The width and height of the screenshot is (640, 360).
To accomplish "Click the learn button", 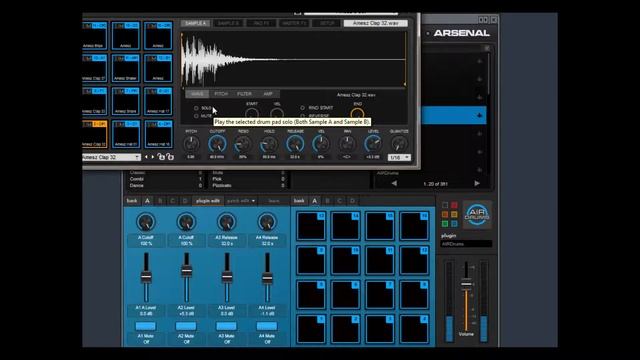I will [273, 201].
